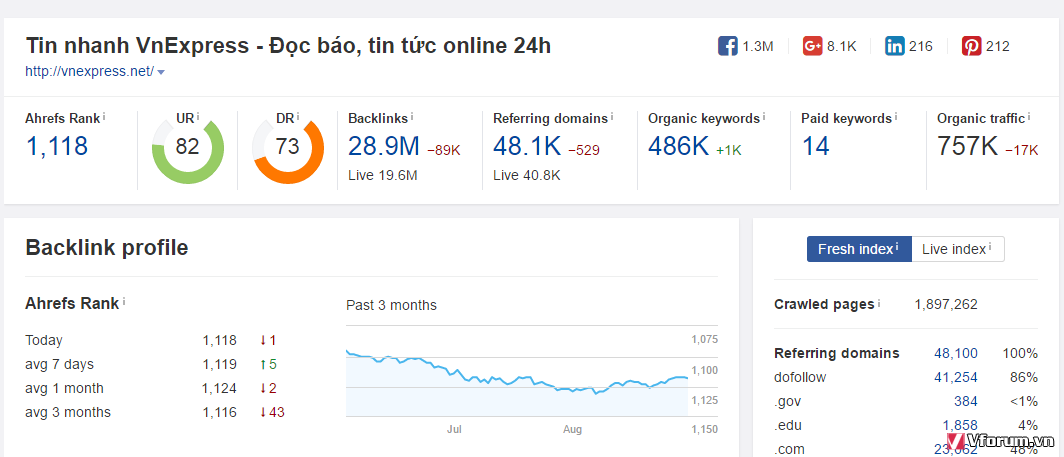The image size is (1064, 457).
Task: Open the dofollow 41,254 count
Action: pos(956,377)
